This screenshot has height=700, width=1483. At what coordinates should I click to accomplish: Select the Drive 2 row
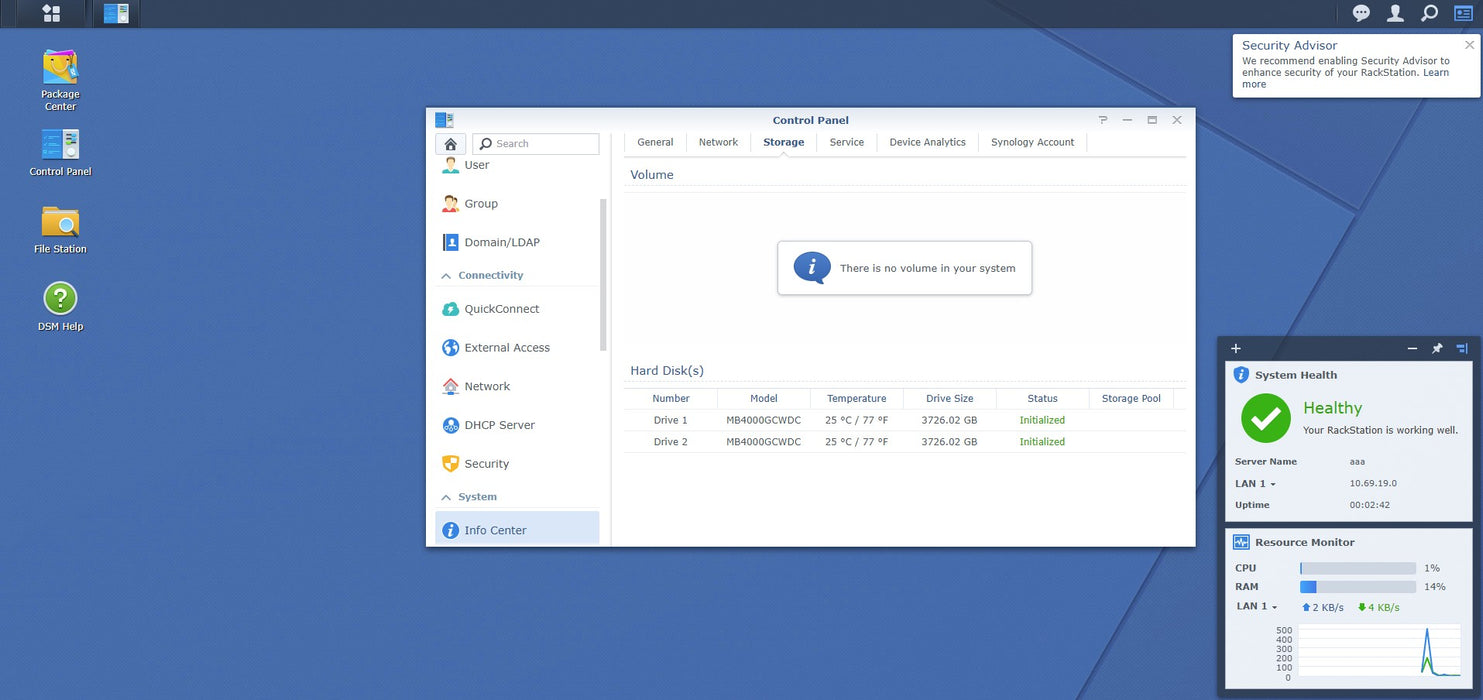905,442
